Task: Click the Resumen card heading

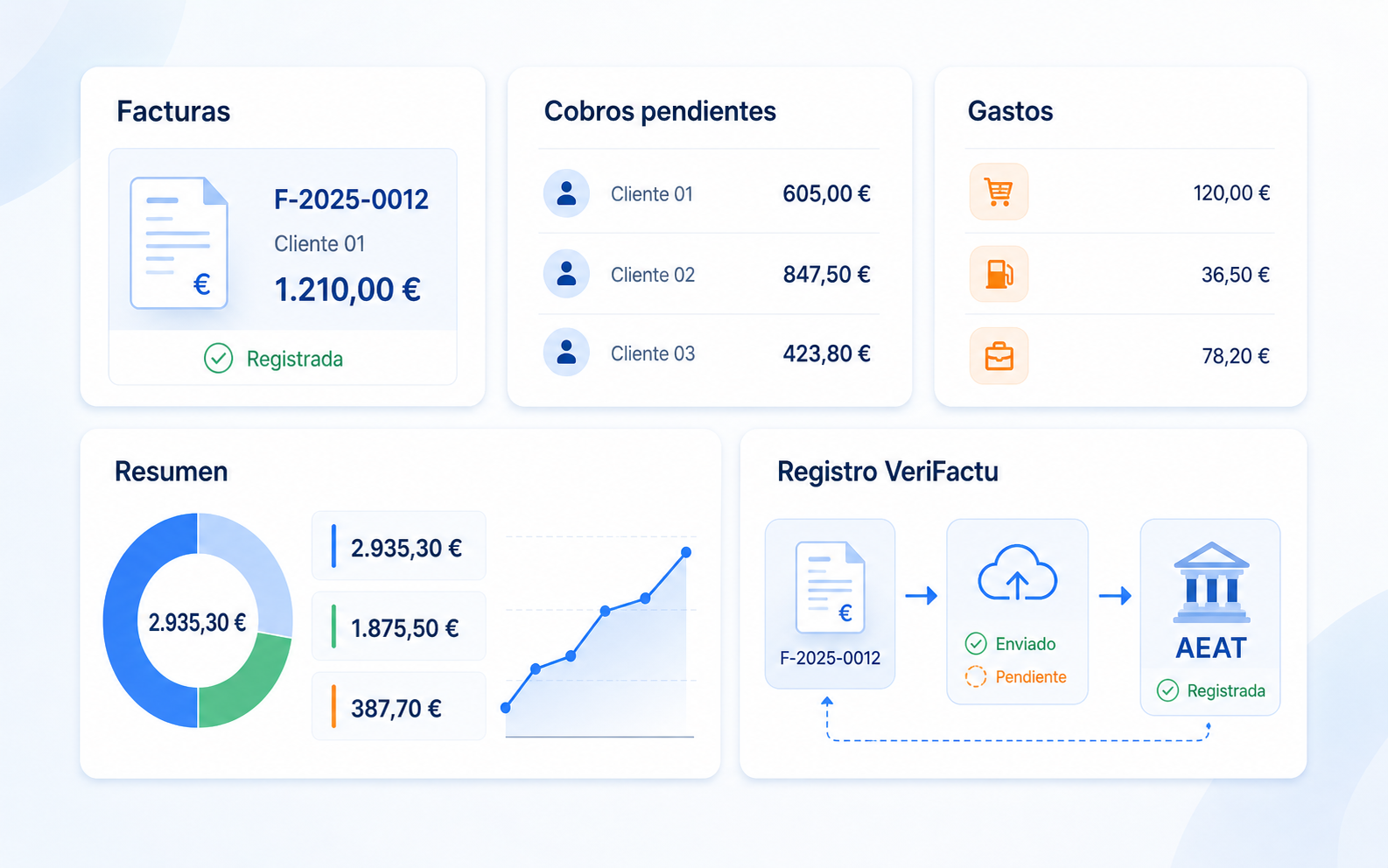Action: (x=171, y=472)
